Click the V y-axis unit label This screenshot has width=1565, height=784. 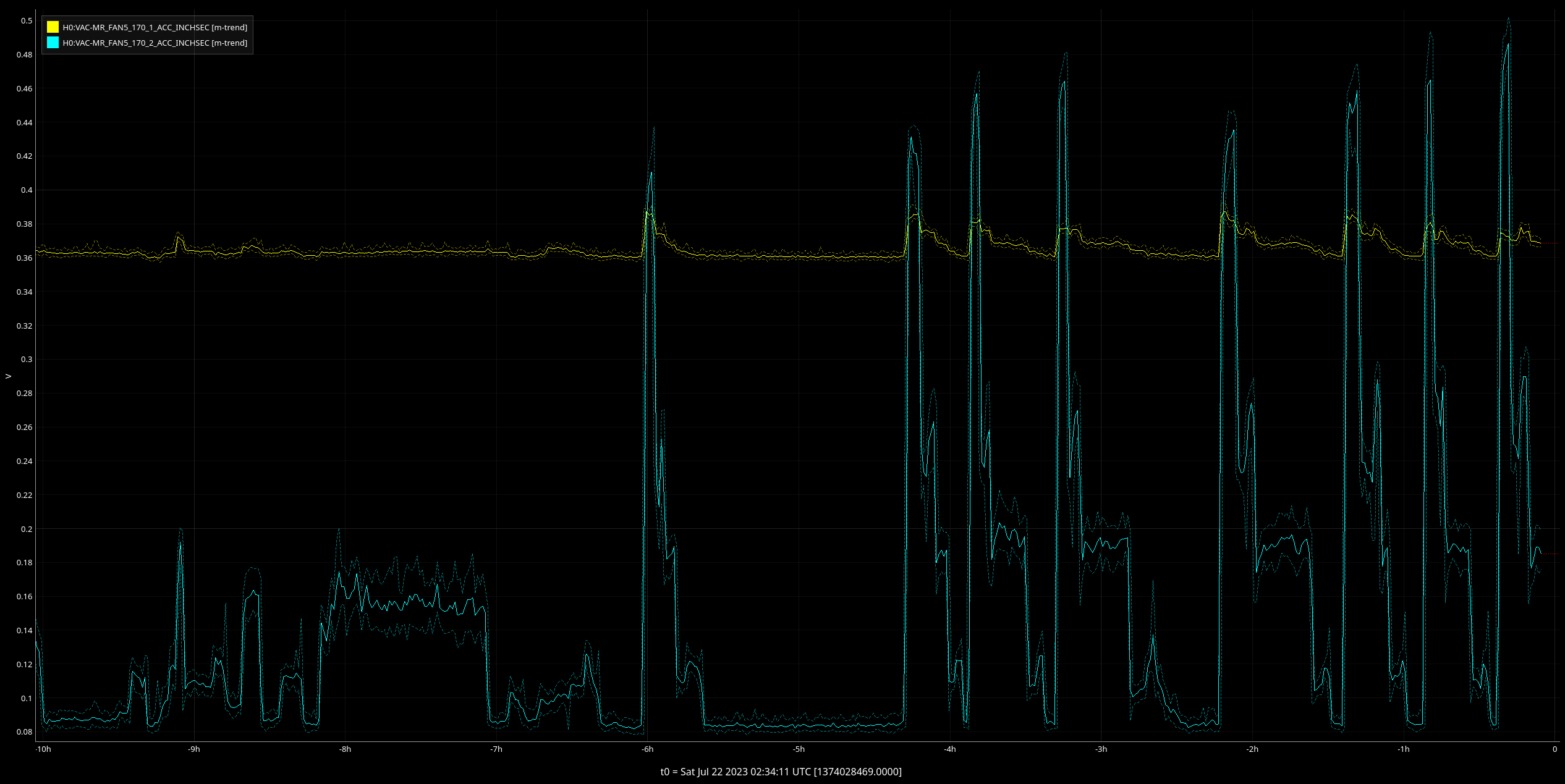click(8, 376)
